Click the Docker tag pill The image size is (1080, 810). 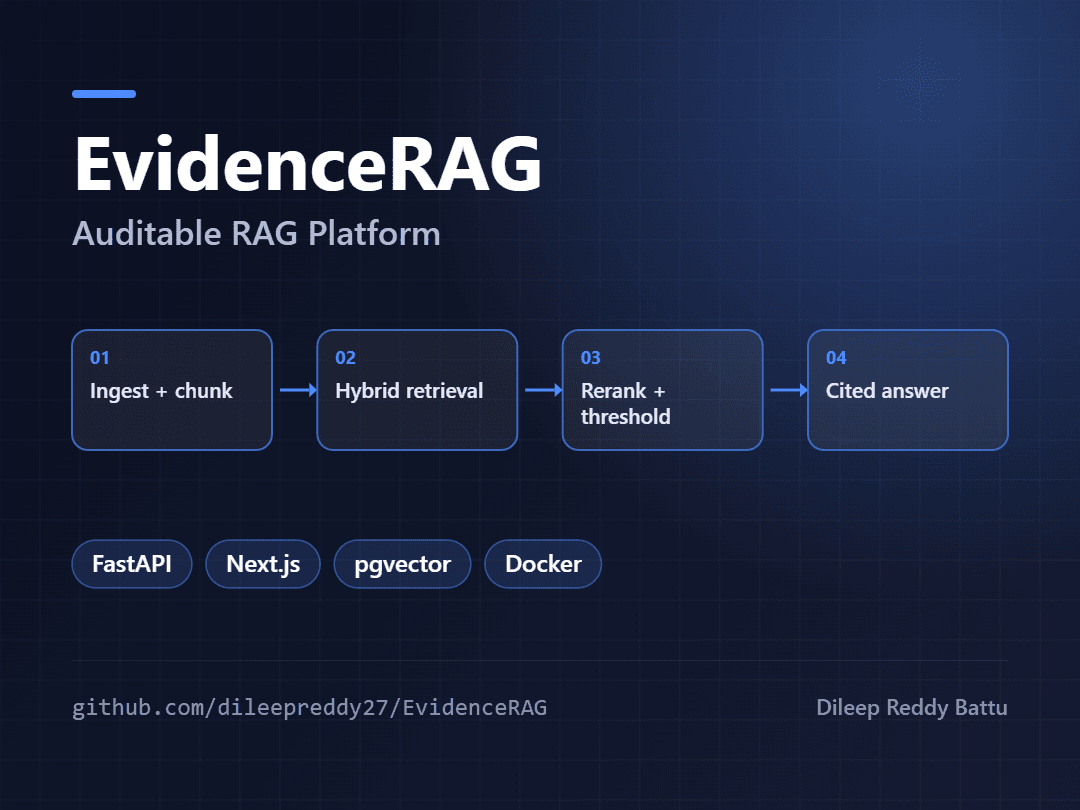coord(543,564)
